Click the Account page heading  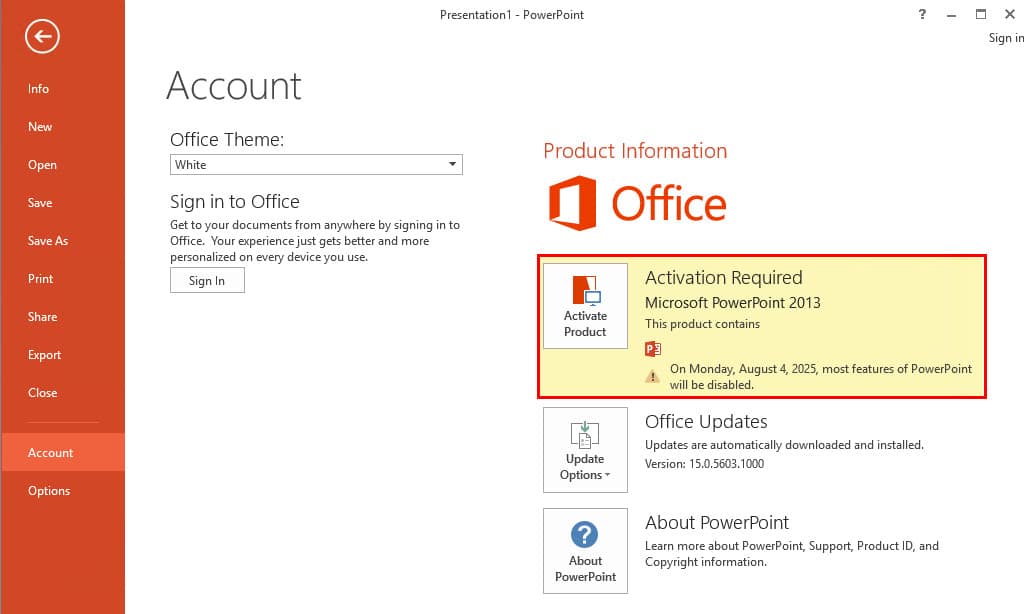[234, 86]
